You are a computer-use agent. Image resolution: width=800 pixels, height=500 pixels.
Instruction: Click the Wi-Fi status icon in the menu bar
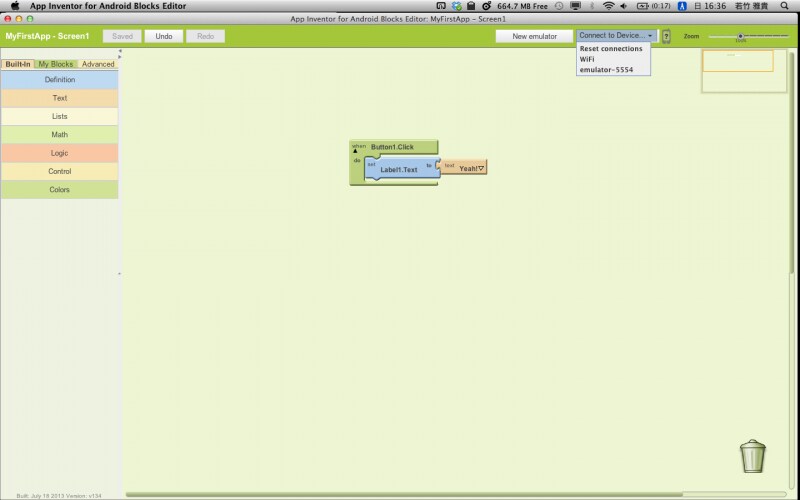607,5
